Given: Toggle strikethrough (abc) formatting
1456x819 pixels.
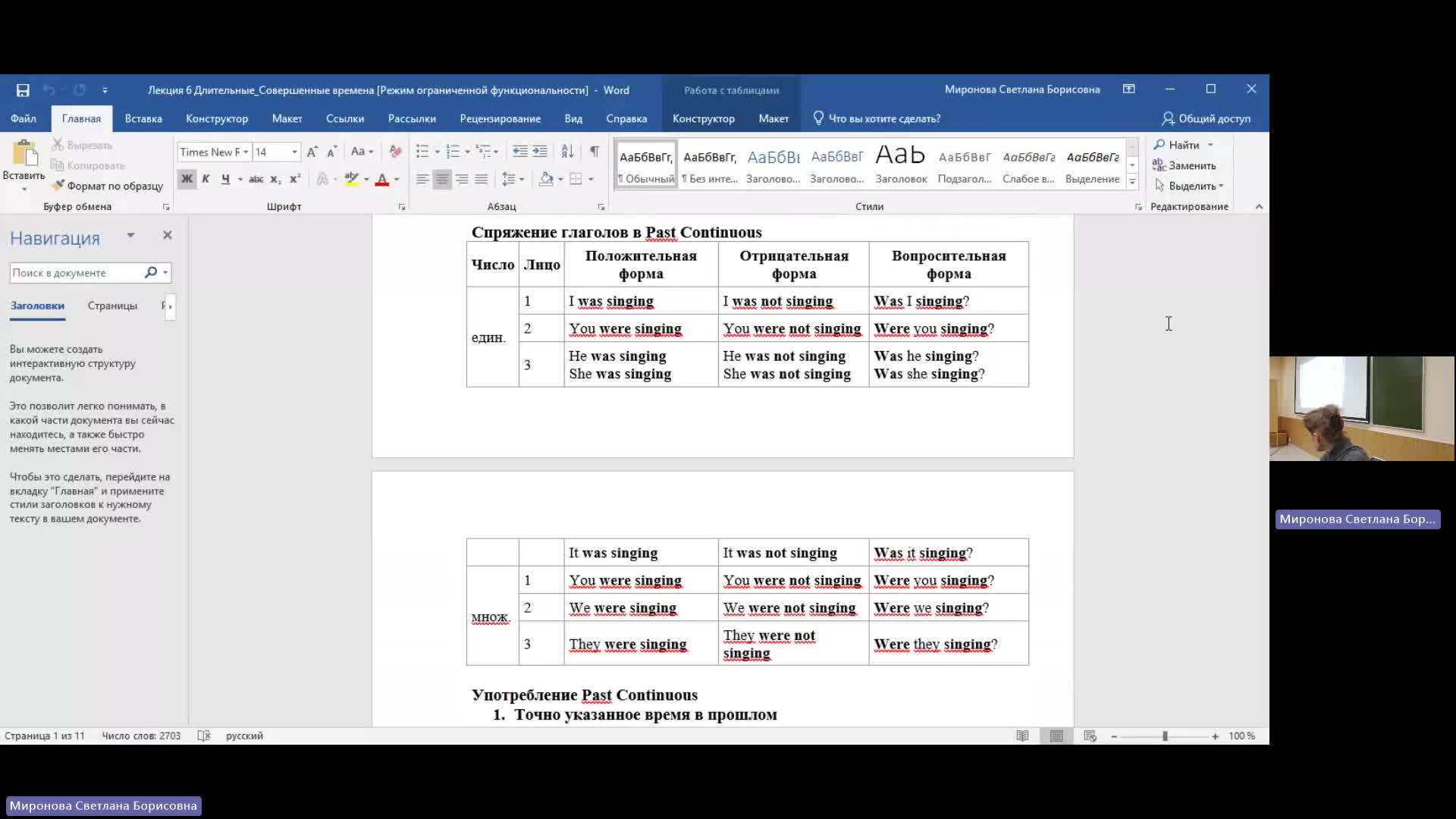Looking at the screenshot, I should (x=256, y=179).
